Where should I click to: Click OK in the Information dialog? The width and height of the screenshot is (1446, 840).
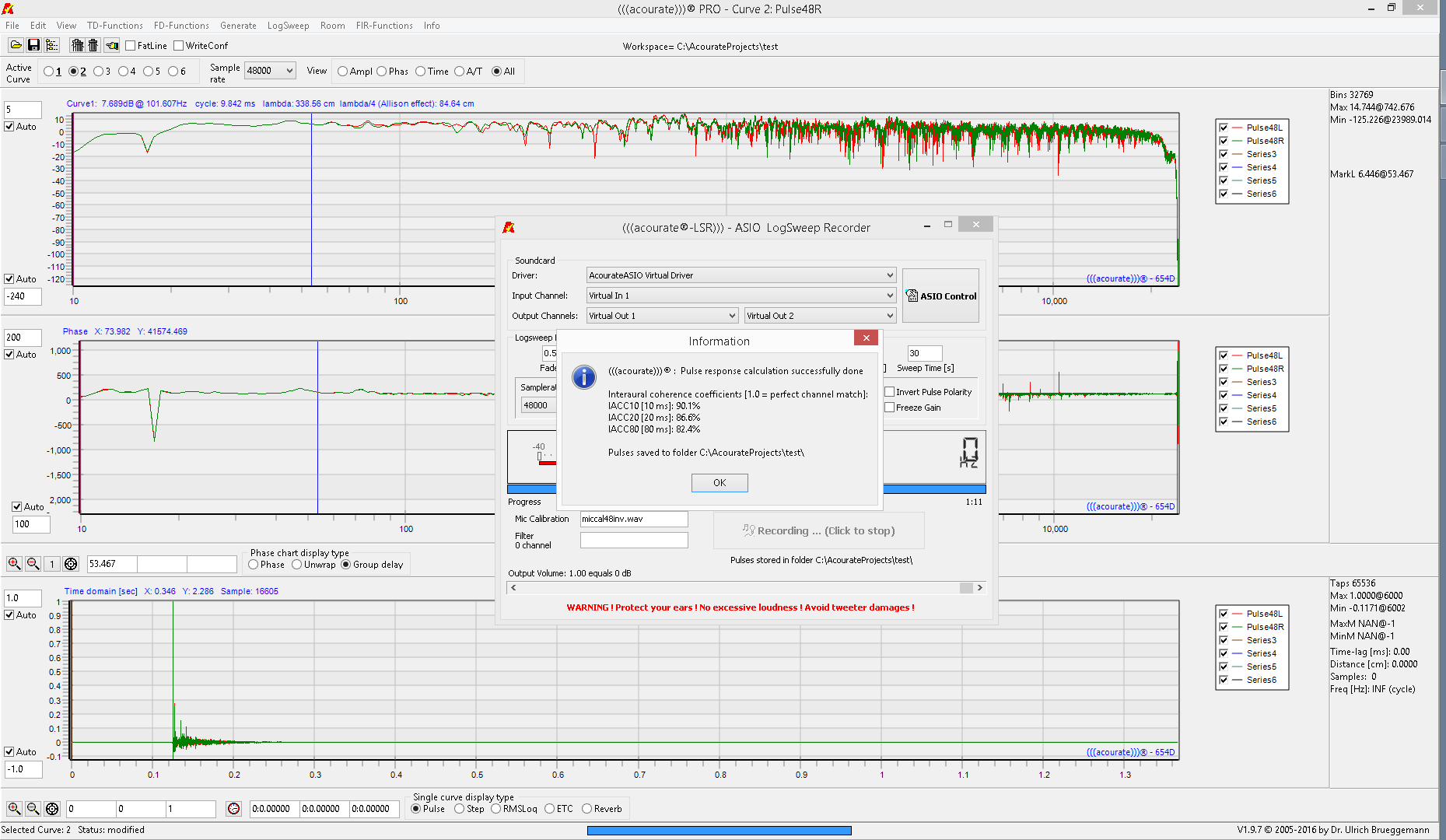click(719, 483)
